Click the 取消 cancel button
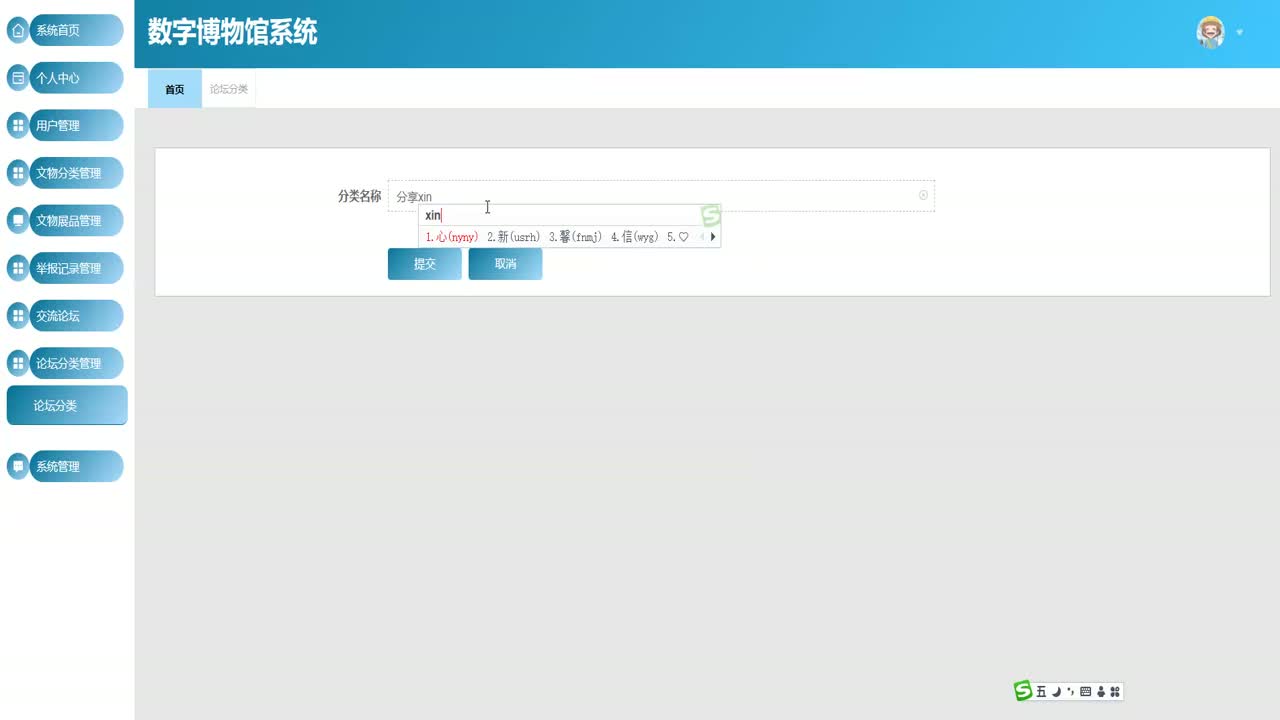The height and width of the screenshot is (720, 1280). [x=505, y=264]
